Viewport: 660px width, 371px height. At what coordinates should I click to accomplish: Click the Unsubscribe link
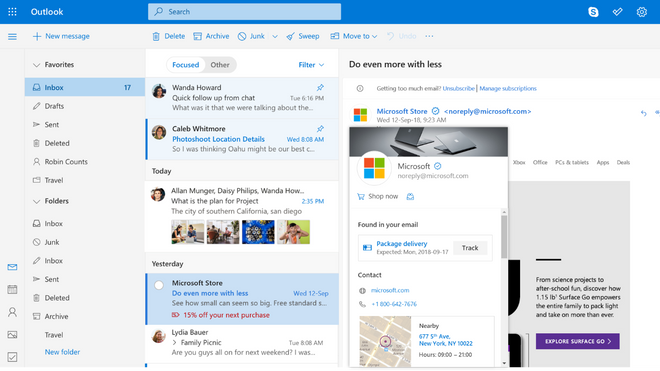[458, 88]
